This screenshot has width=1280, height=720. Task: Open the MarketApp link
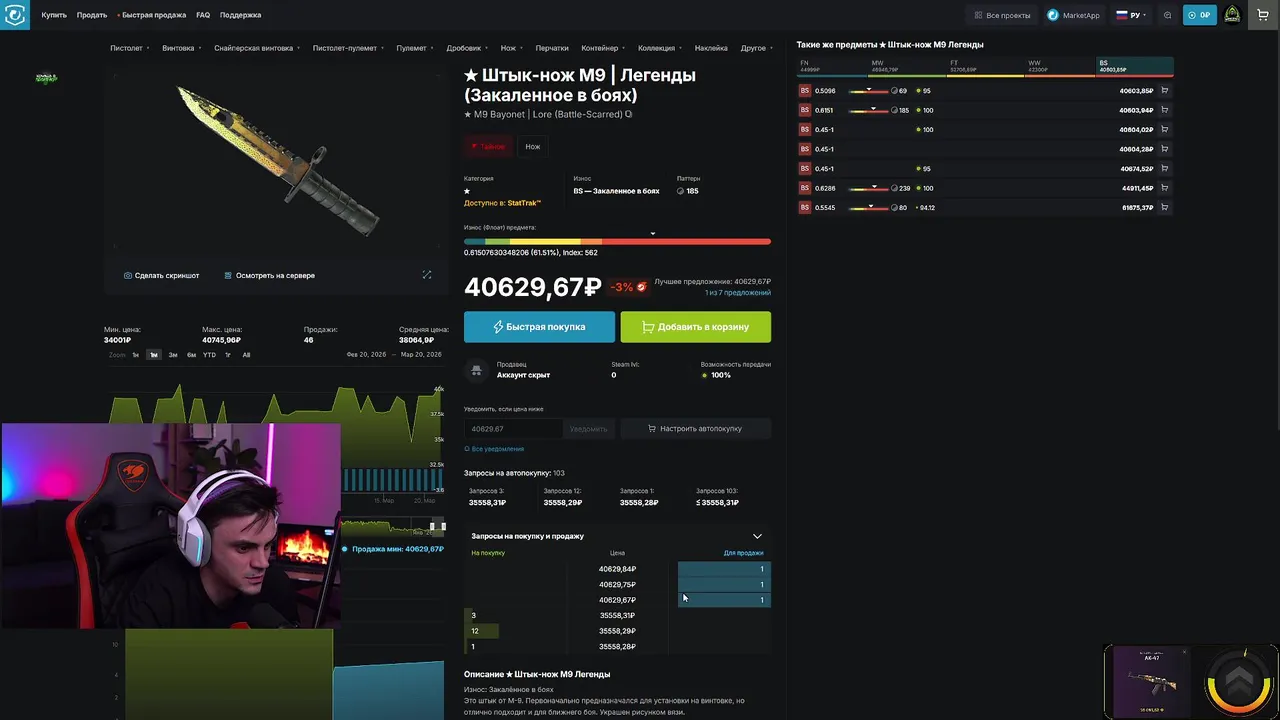click(1073, 15)
